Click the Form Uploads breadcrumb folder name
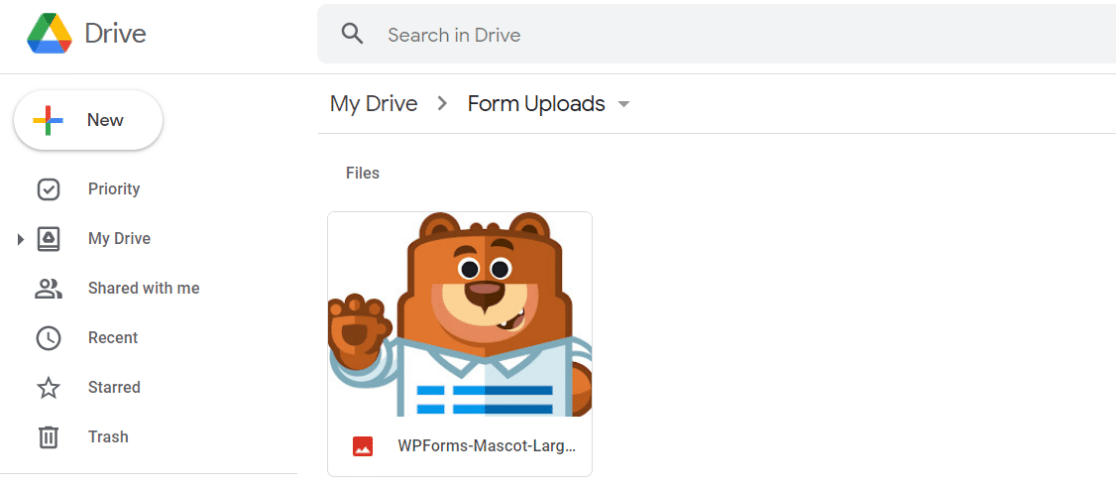This screenshot has width=1116, height=491. pos(537,104)
